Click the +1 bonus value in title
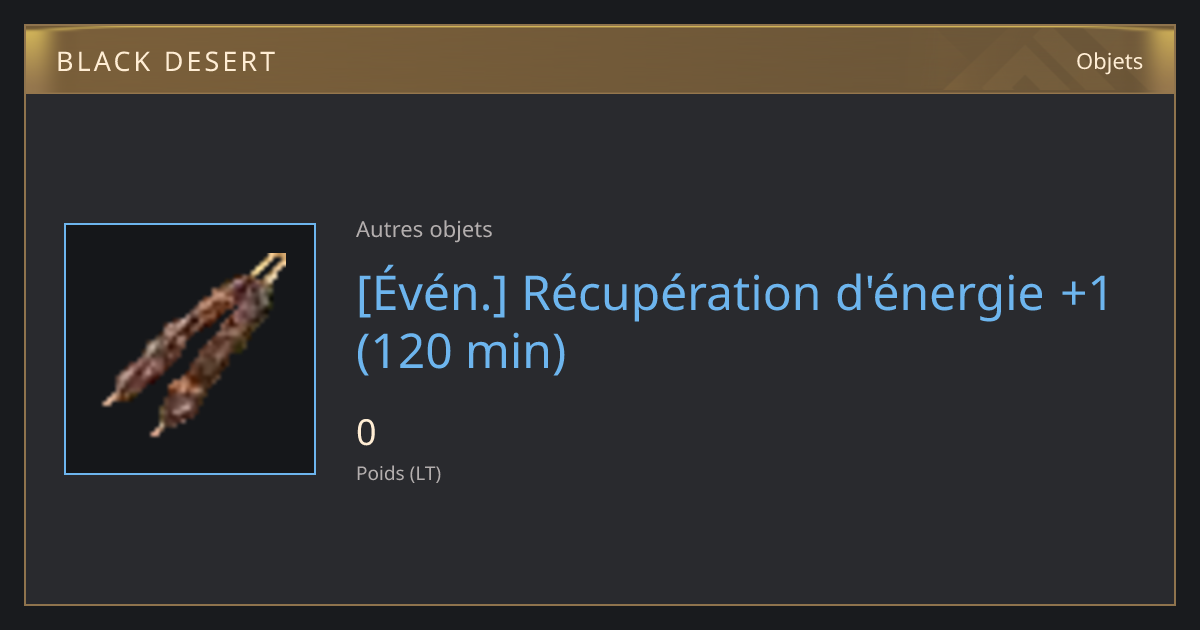1200x630 pixels. tap(1085, 295)
